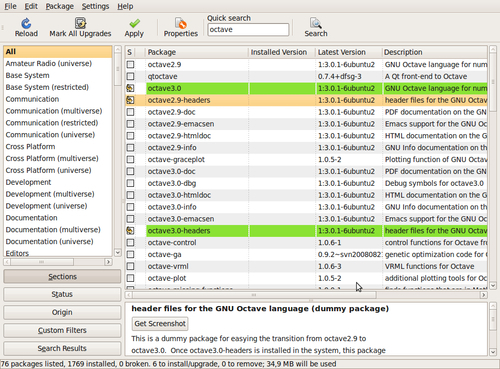The height and width of the screenshot is (369, 500).
Task: Toggle the octave2.9 package checkbox
Action: coord(130,65)
